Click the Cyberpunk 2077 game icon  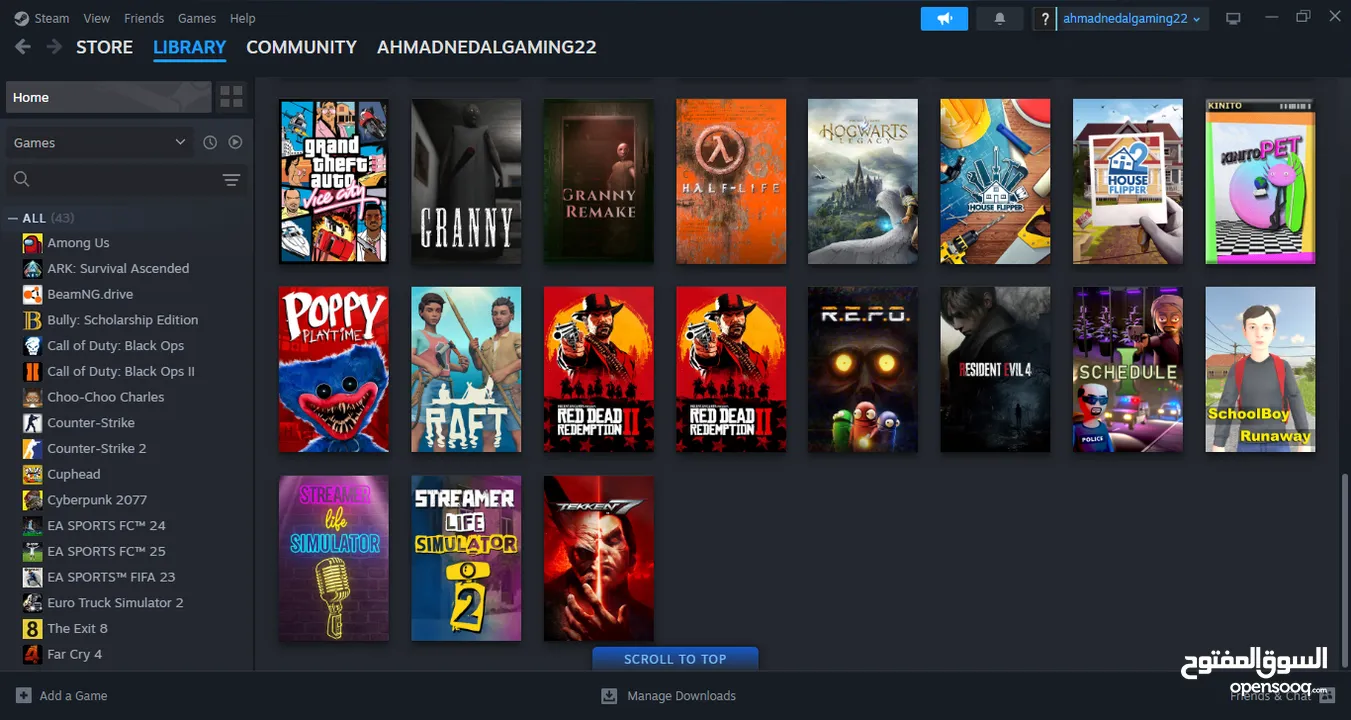click(x=32, y=500)
